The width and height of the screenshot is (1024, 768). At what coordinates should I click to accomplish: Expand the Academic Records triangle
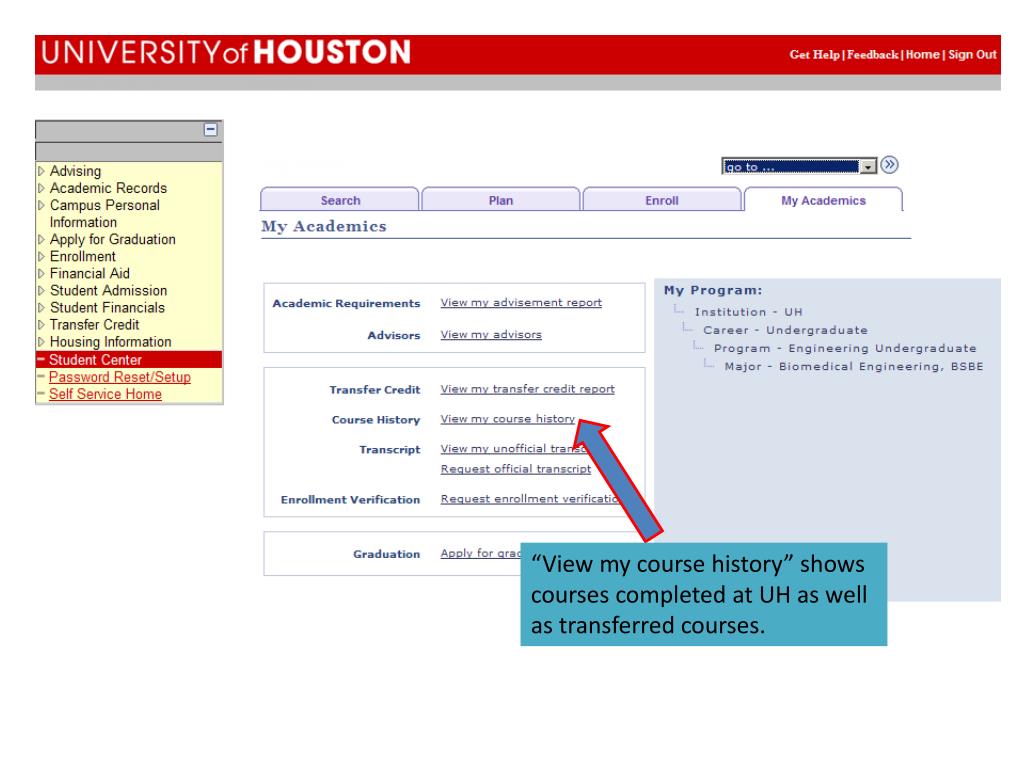[x=41, y=188]
